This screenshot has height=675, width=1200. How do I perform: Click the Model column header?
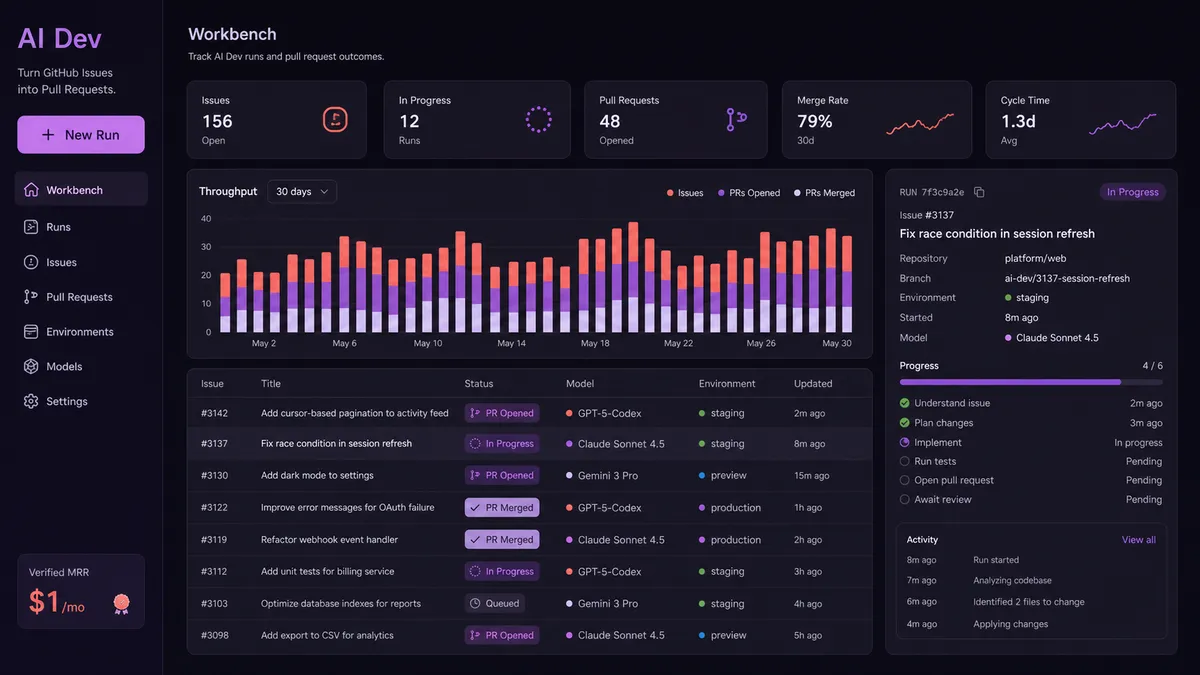[x=580, y=384]
